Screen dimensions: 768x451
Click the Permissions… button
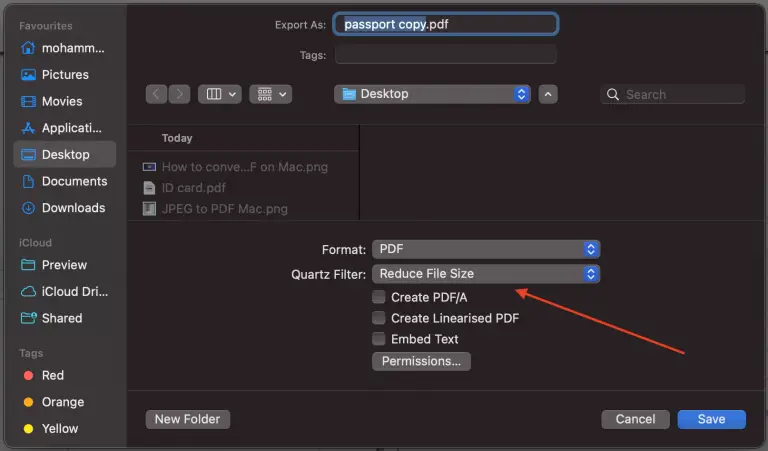pos(421,361)
